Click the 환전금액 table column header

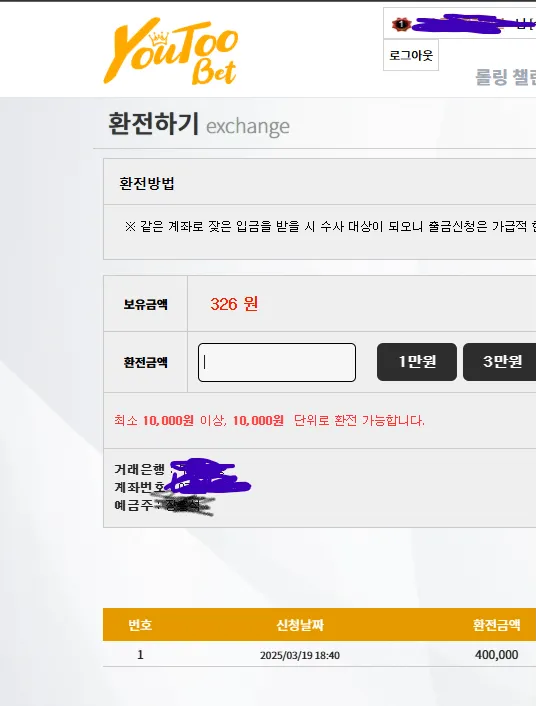496,625
